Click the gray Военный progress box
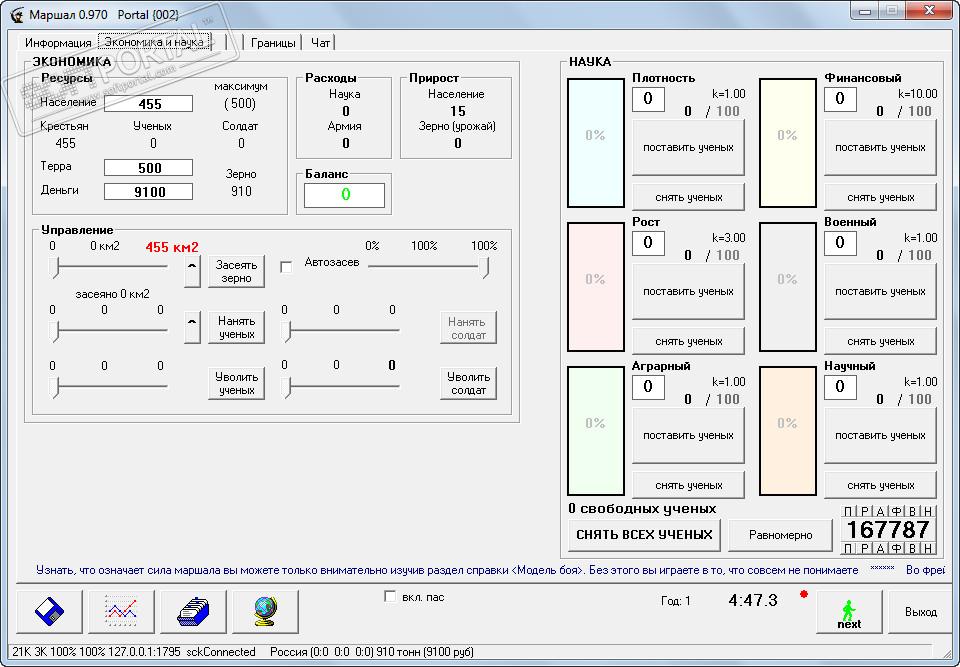Image resolution: width=960 pixels, height=667 pixels. (787, 287)
